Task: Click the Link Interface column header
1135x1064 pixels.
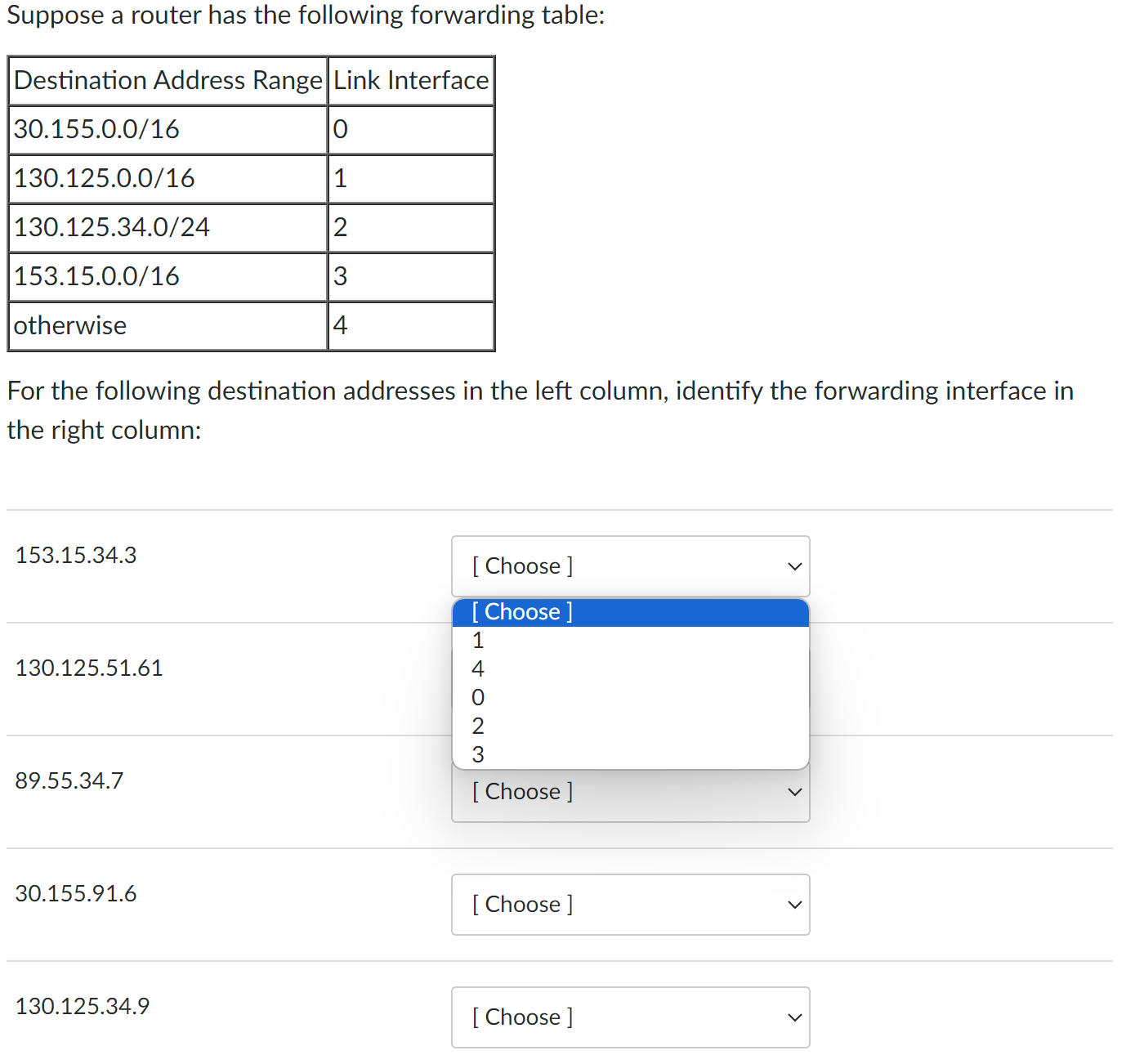Action: (410, 80)
